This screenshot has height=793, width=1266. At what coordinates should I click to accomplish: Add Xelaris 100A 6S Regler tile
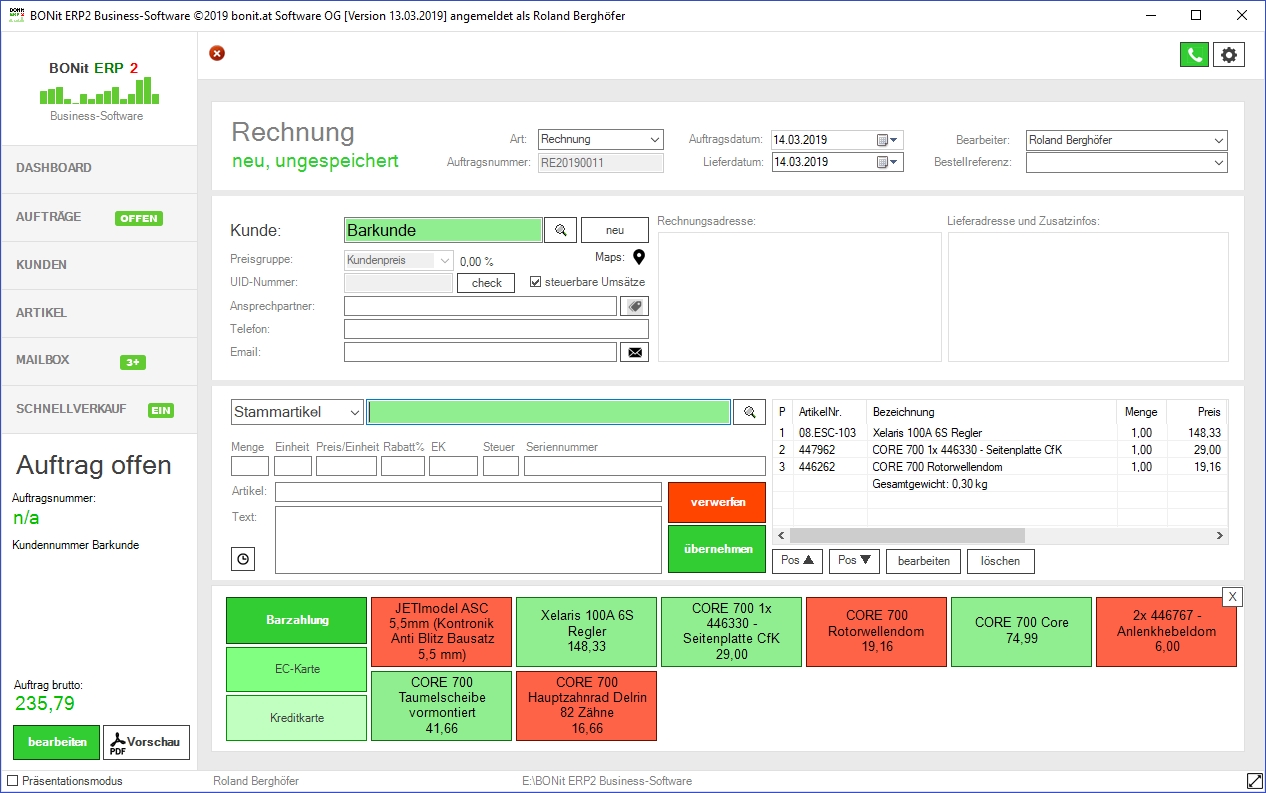pos(586,632)
